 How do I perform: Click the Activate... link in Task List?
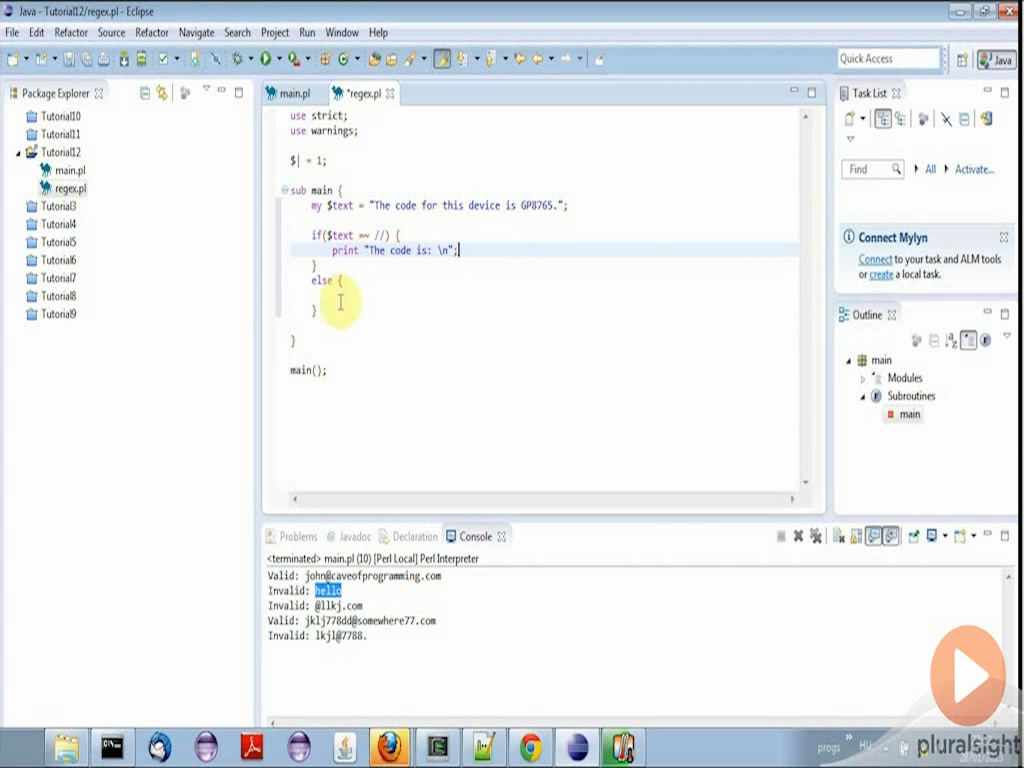[974, 169]
